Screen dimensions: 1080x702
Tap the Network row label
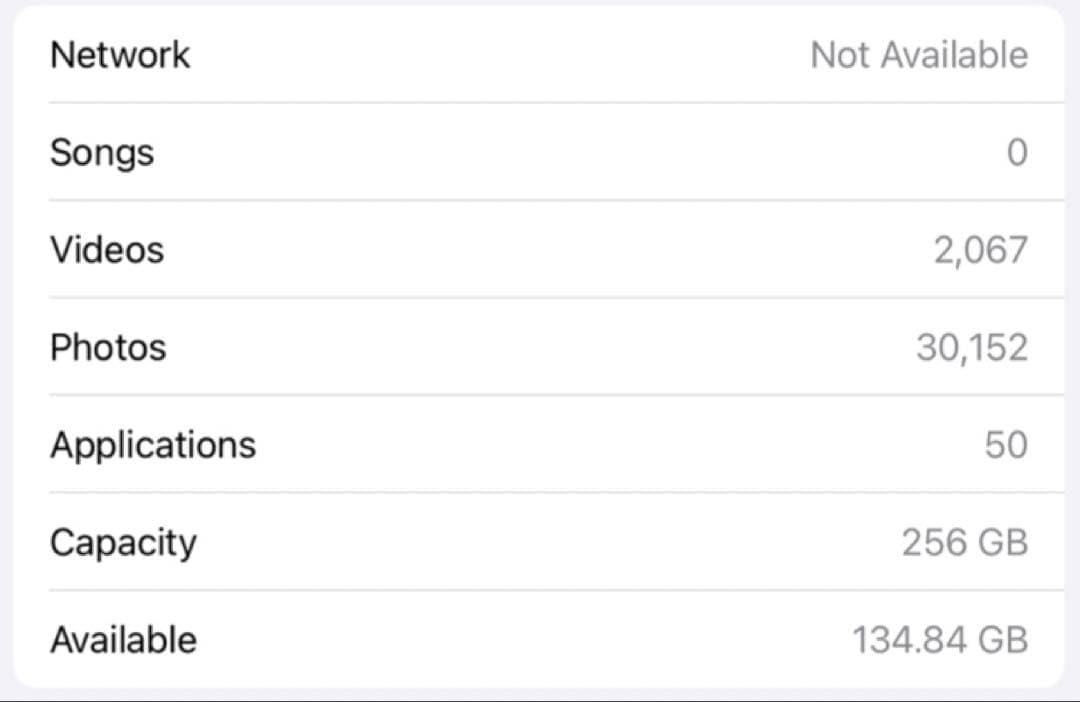[x=120, y=54]
